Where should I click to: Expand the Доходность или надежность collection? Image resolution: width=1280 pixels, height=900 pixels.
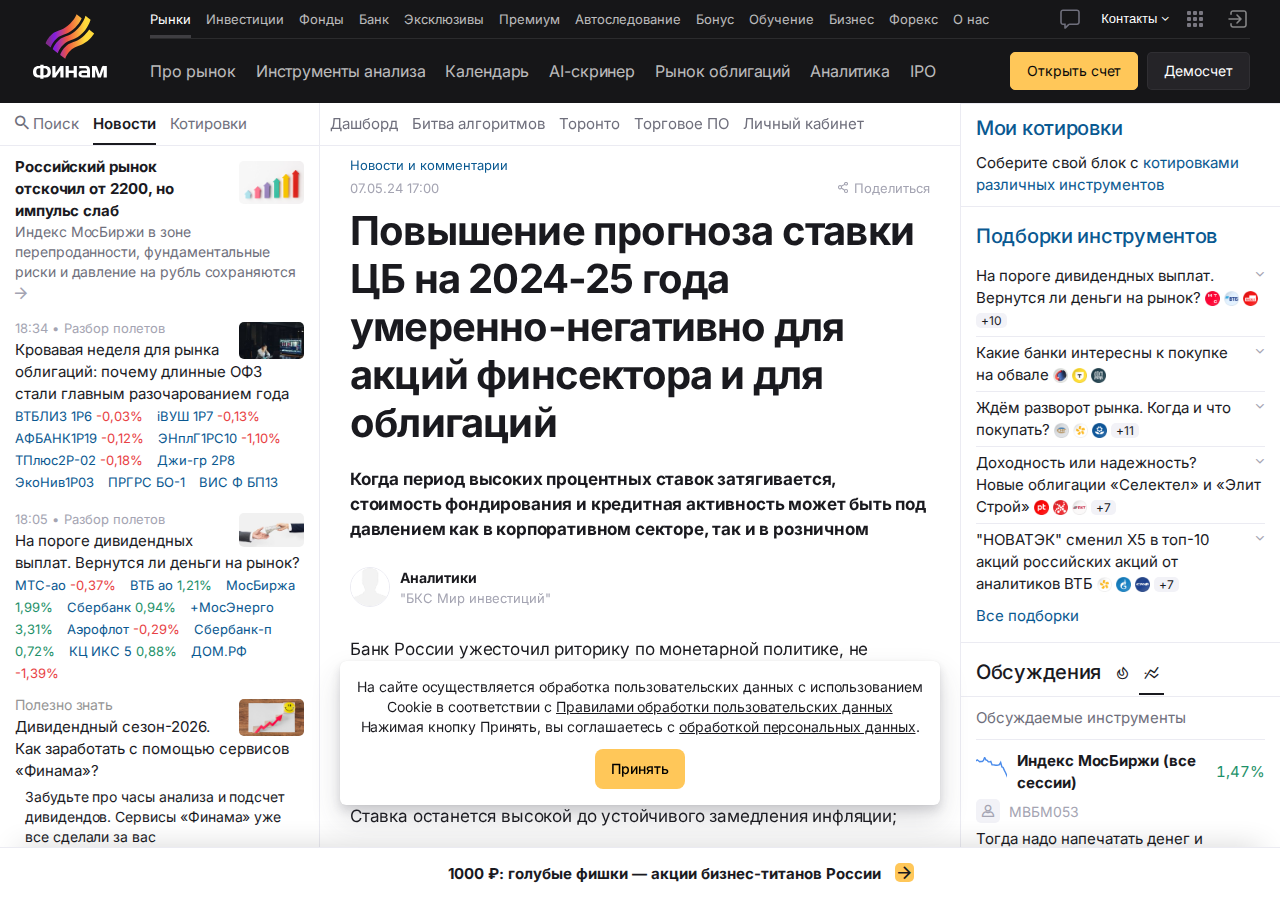tap(1259, 461)
